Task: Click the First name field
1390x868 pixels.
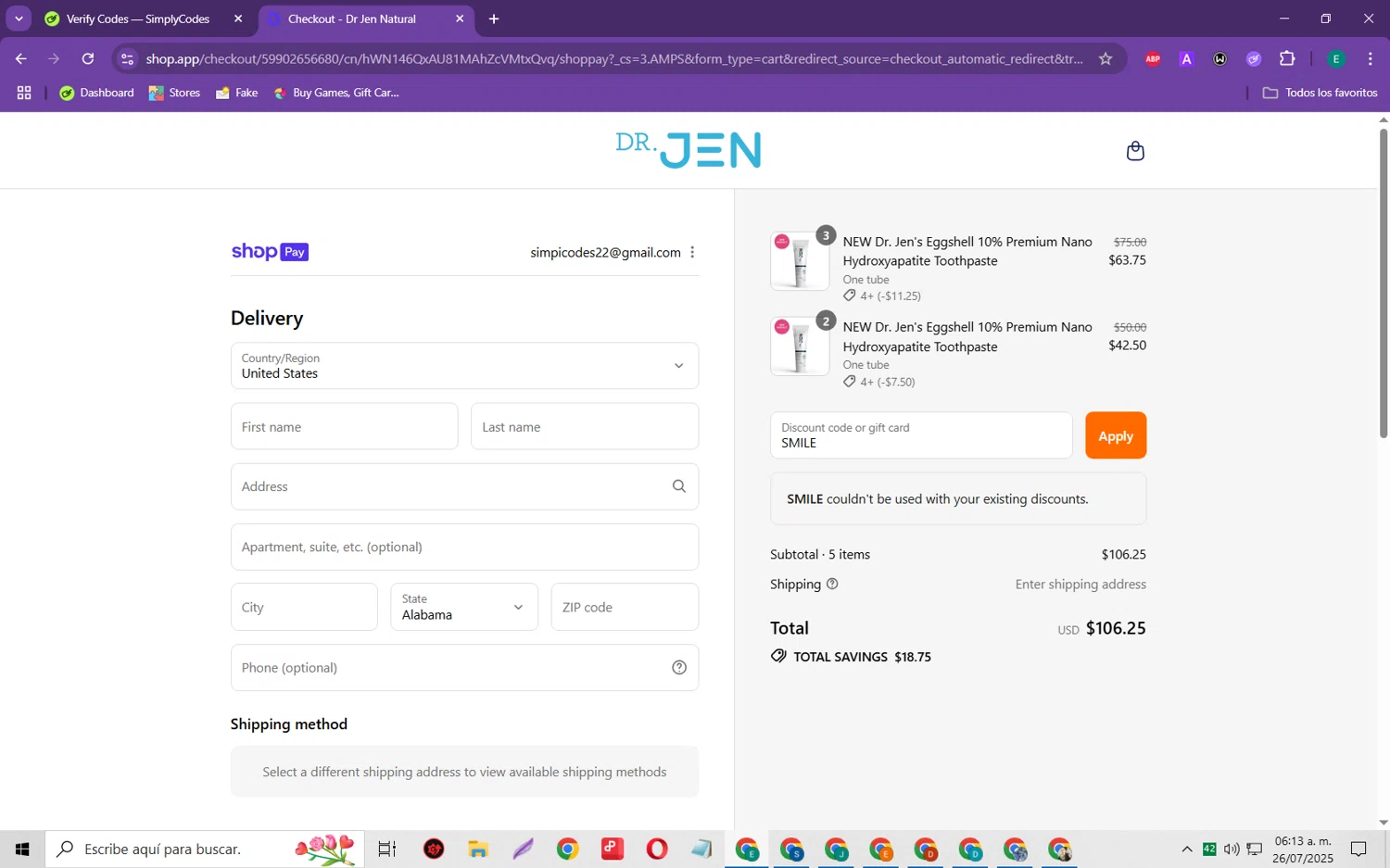Action: click(344, 426)
